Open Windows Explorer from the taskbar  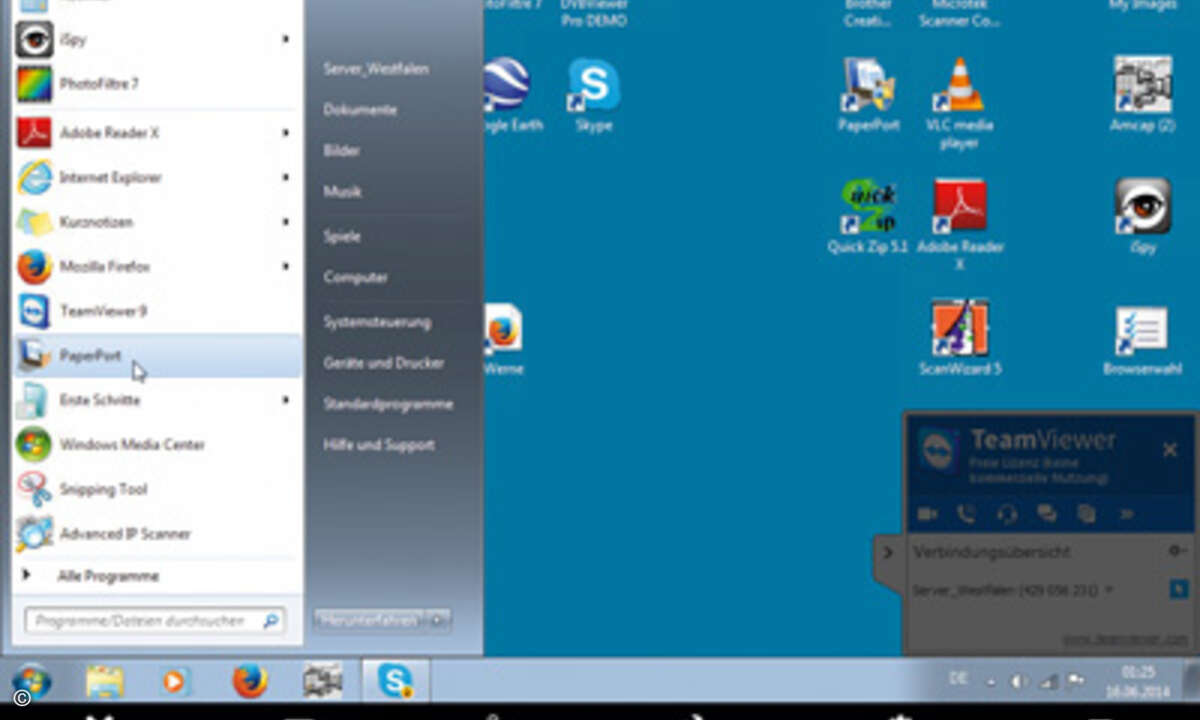click(x=105, y=682)
